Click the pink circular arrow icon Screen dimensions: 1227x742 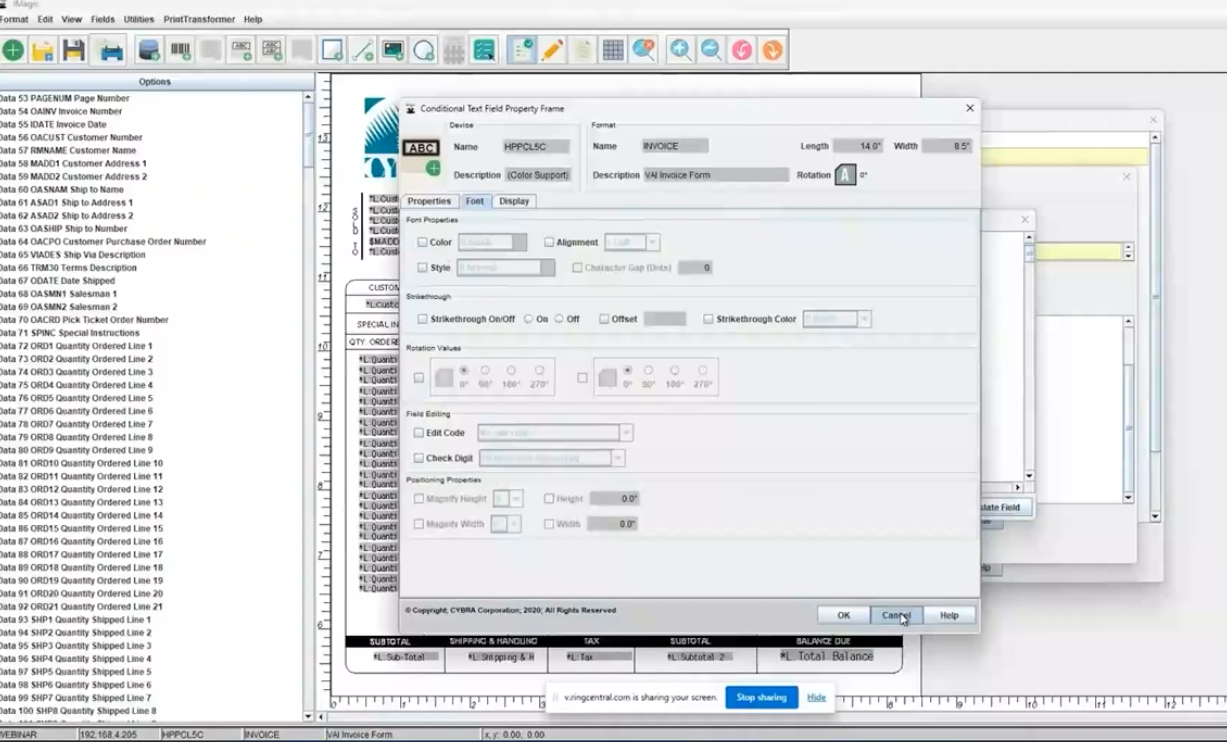(742, 50)
